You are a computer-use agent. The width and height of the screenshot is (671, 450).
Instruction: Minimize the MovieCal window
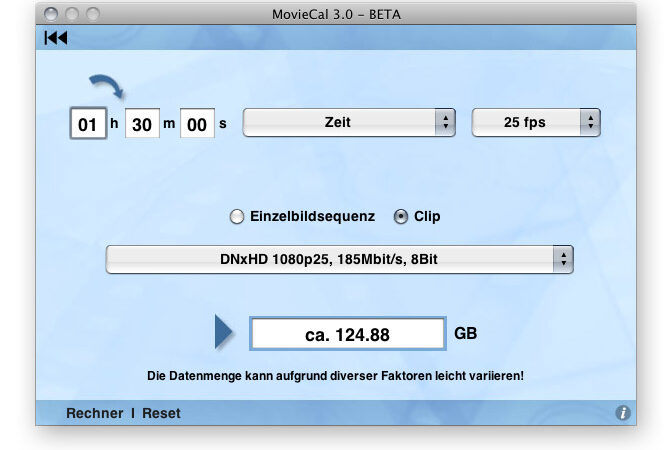click(x=72, y=14)
